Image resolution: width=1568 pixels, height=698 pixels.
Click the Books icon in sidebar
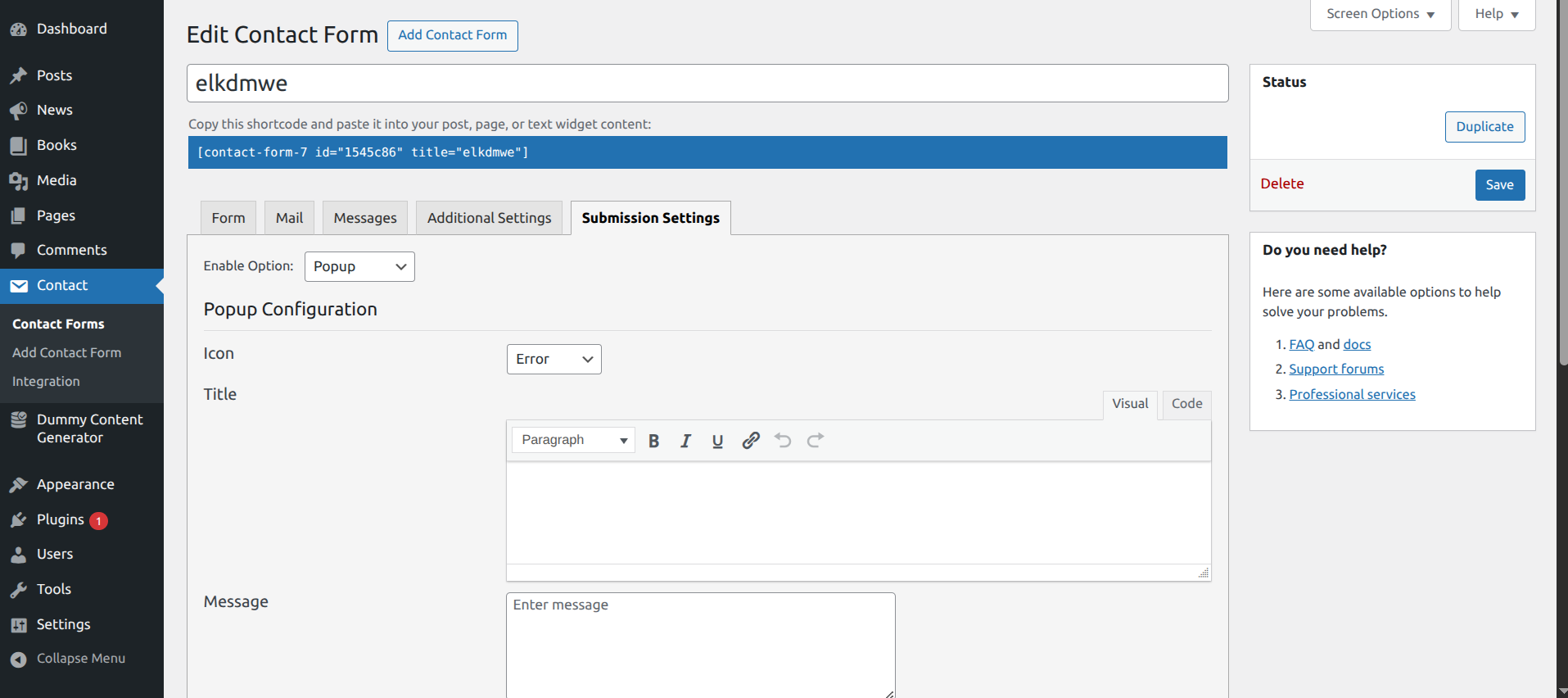(19, 146)
